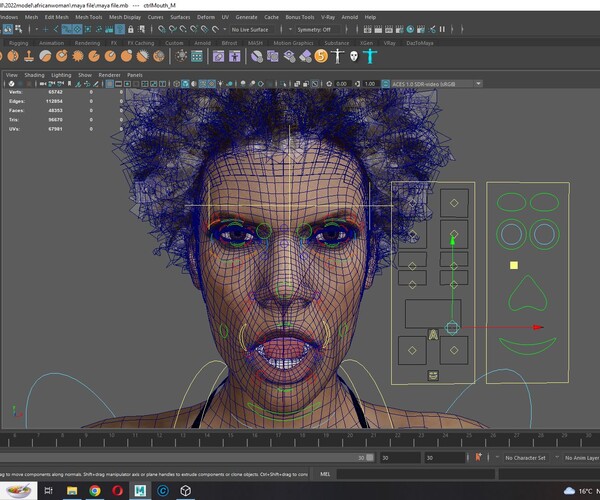Open the Deform menu

pos(206,17)
